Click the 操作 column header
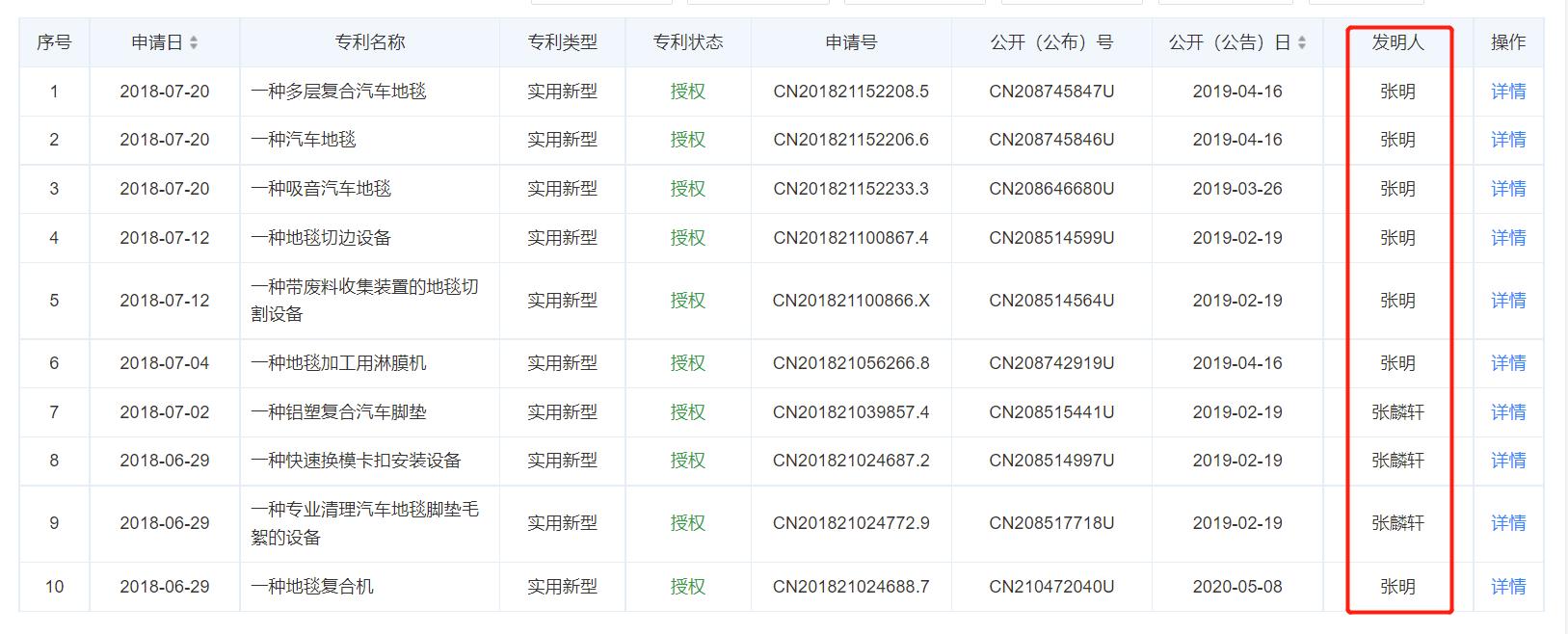 point(1508,42)
